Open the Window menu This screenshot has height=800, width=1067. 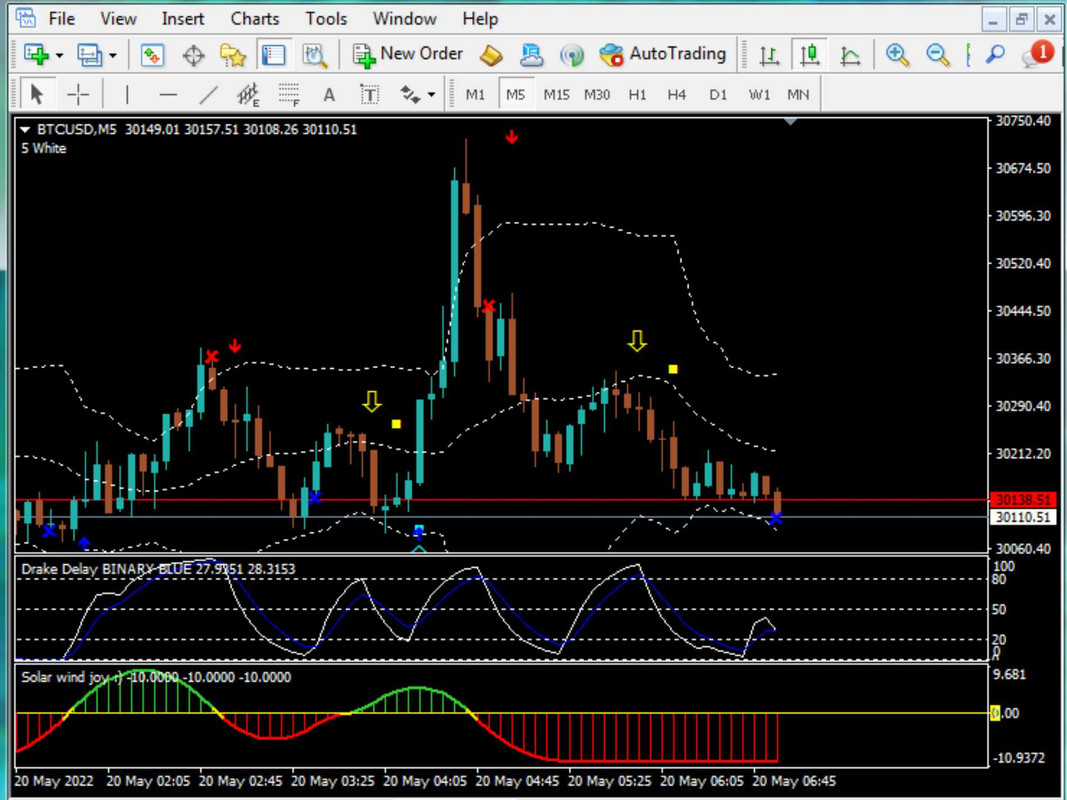click(404, 19)
